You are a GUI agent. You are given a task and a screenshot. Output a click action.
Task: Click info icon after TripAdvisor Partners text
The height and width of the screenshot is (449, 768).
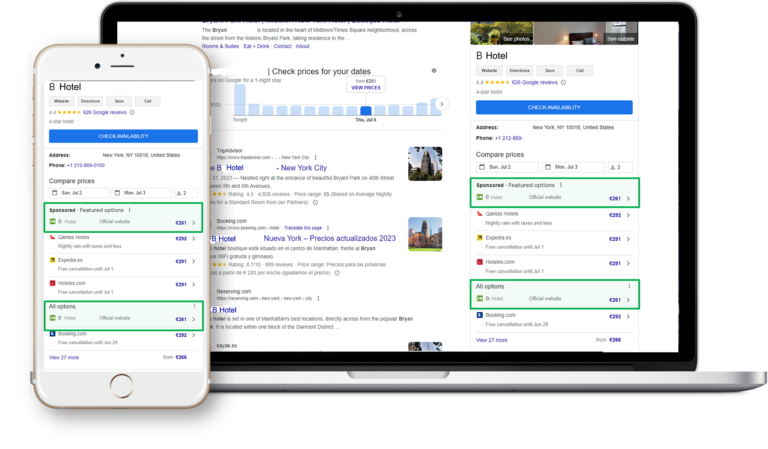pos(315,202)
